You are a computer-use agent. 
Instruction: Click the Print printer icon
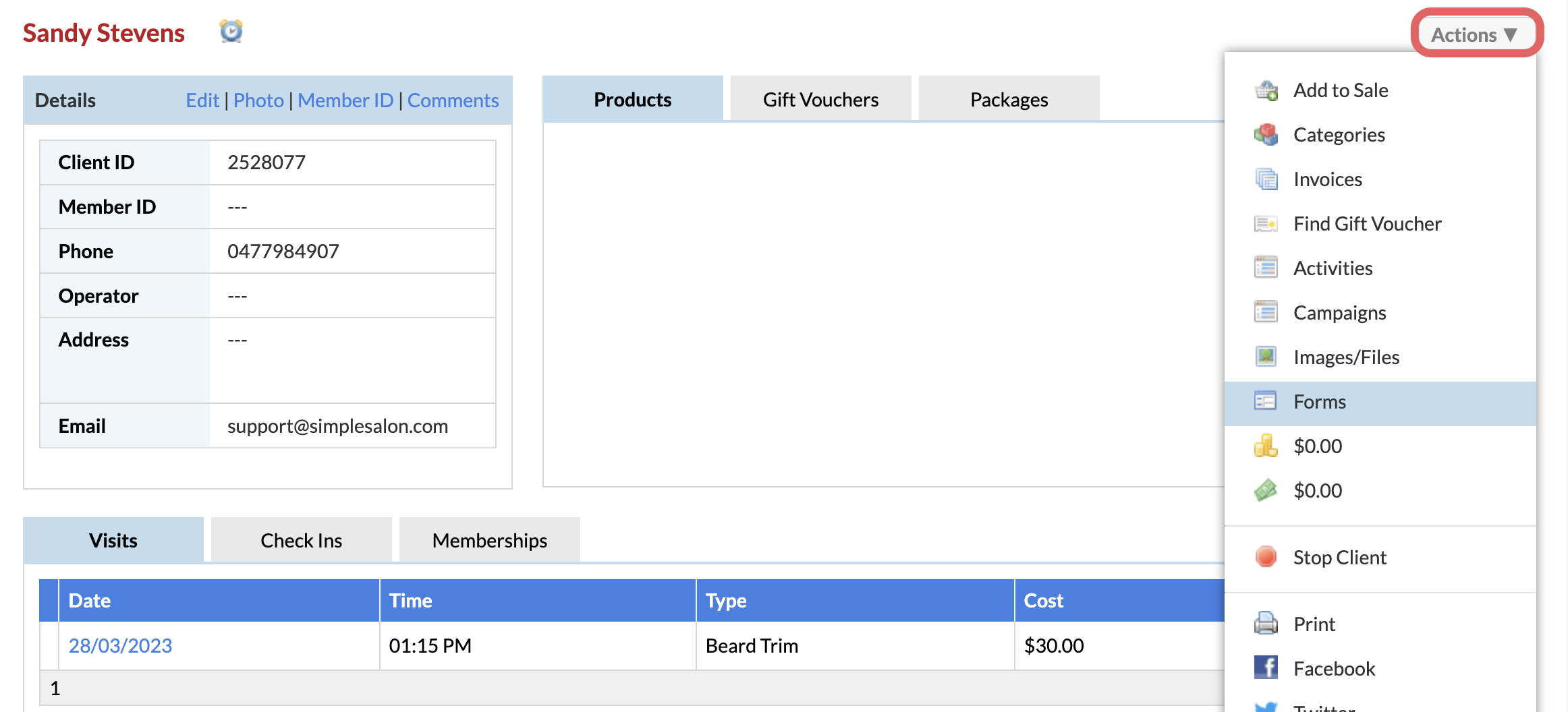1266,624
